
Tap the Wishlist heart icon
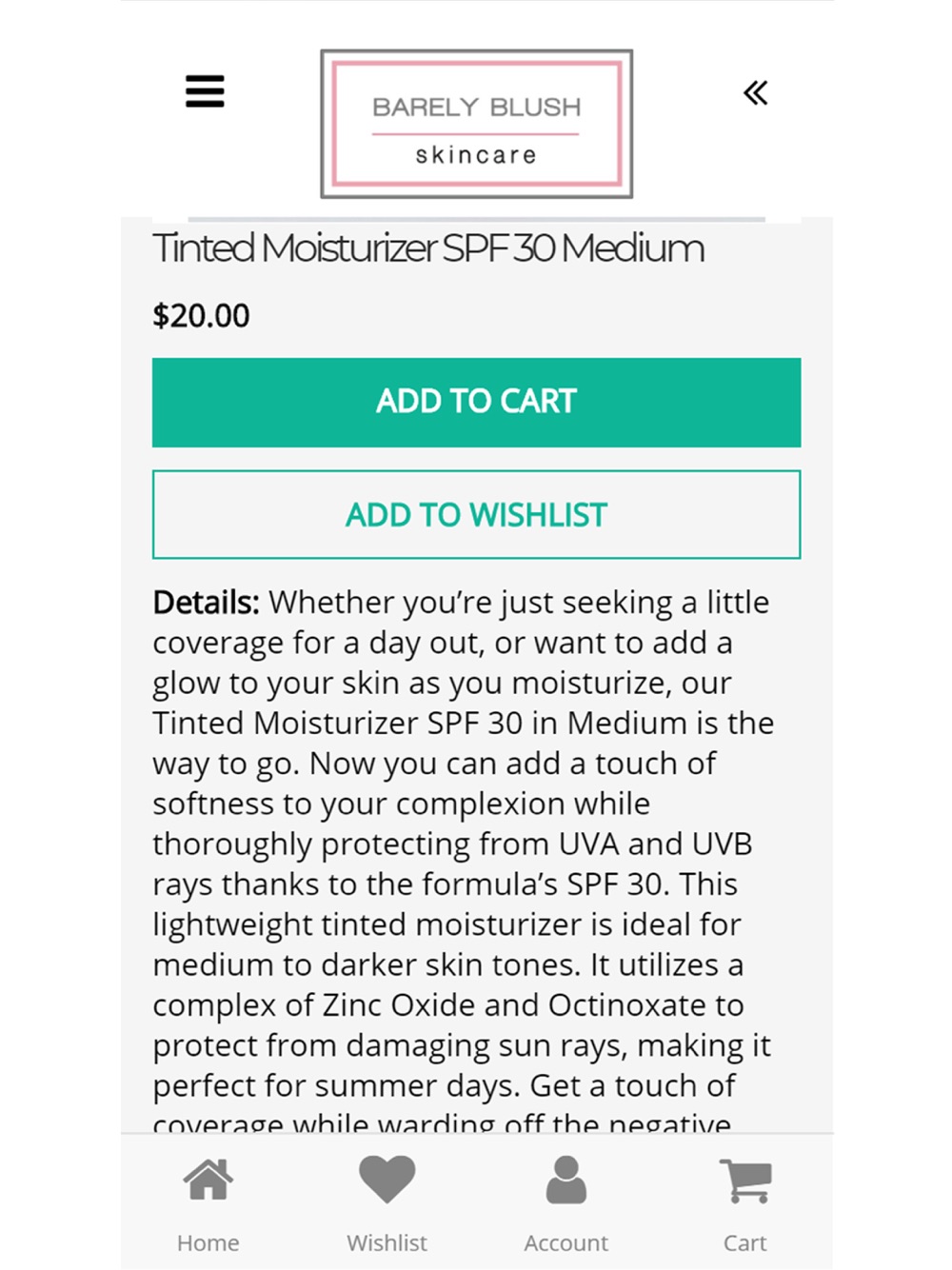pos(387,1180)
